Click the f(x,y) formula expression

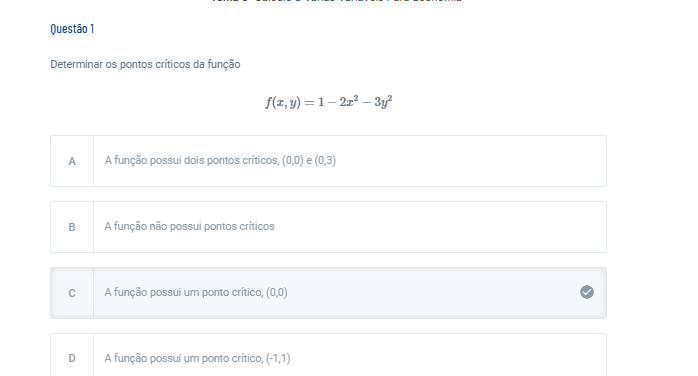[329, 102]
